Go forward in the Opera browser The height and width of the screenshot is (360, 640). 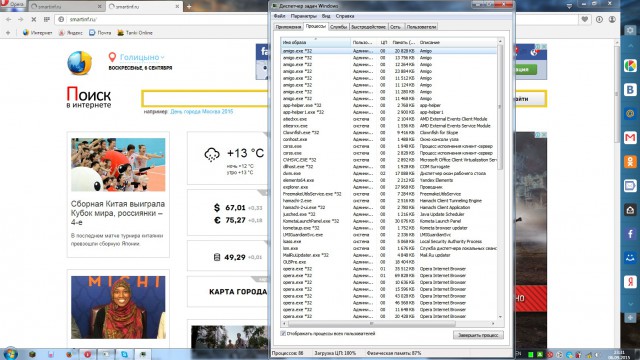click(x=20, y=19)
